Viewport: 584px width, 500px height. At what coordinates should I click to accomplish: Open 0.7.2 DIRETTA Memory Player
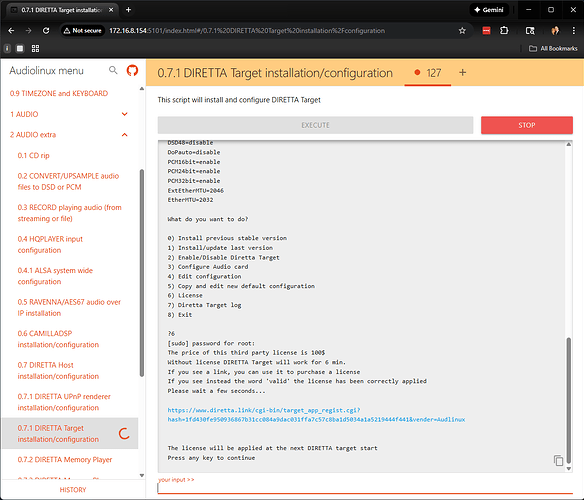coord(65,459)
